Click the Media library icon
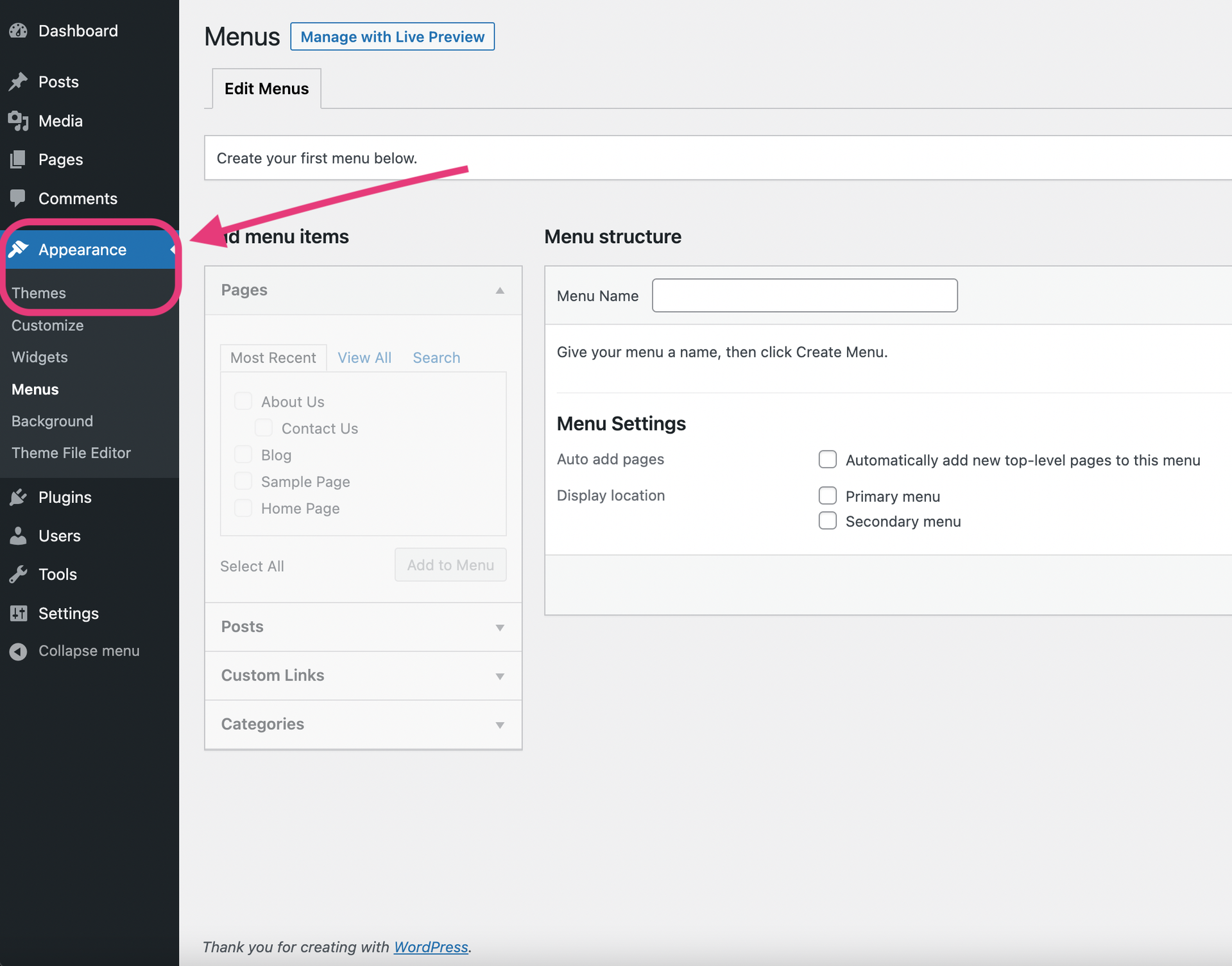The width and height of the screenshot is (1232, 966). 19,121
